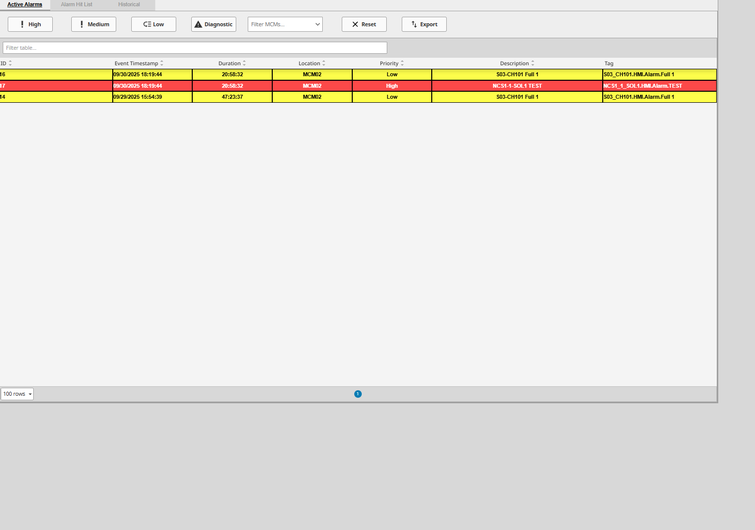Select the Active Alarms tab
The image size is (755, 530).
point(25,4)
